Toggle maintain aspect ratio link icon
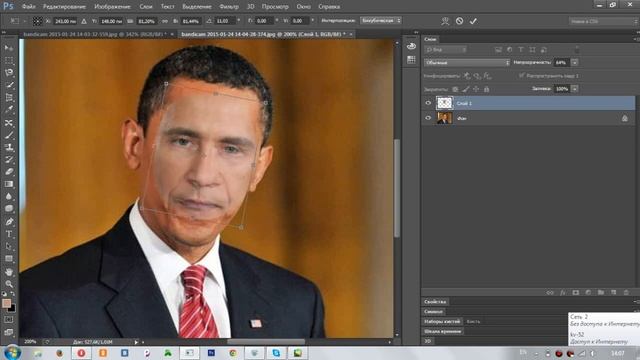Image resolution: width=640 pixels, height=360 pixels. coord(165,21)
